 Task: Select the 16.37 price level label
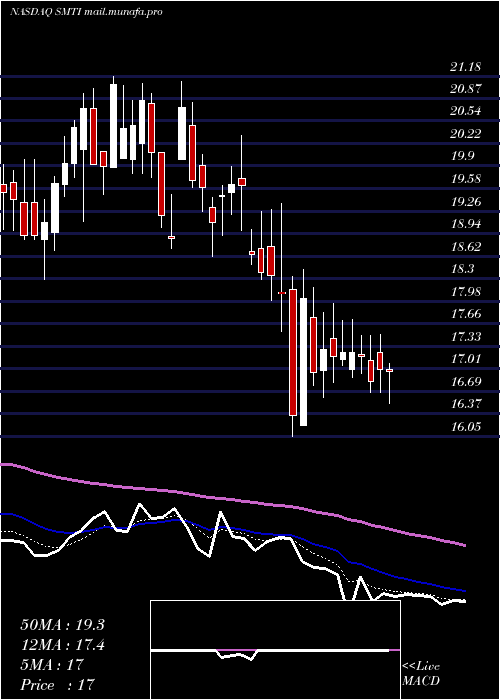click(x=465, y=404)
